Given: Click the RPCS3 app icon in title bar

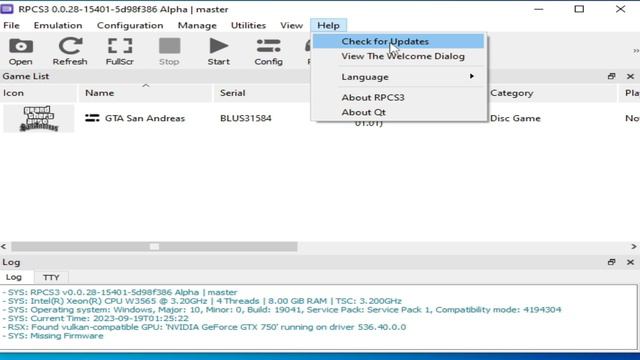Looking at the screenshot, I should coord(7,9).
